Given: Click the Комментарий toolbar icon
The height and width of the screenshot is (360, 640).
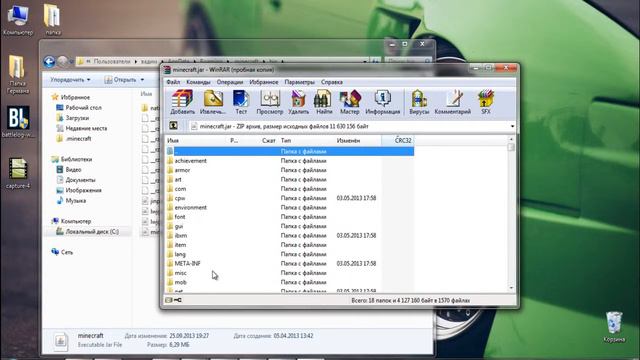Looking at the screenshot, I should 453,102.
